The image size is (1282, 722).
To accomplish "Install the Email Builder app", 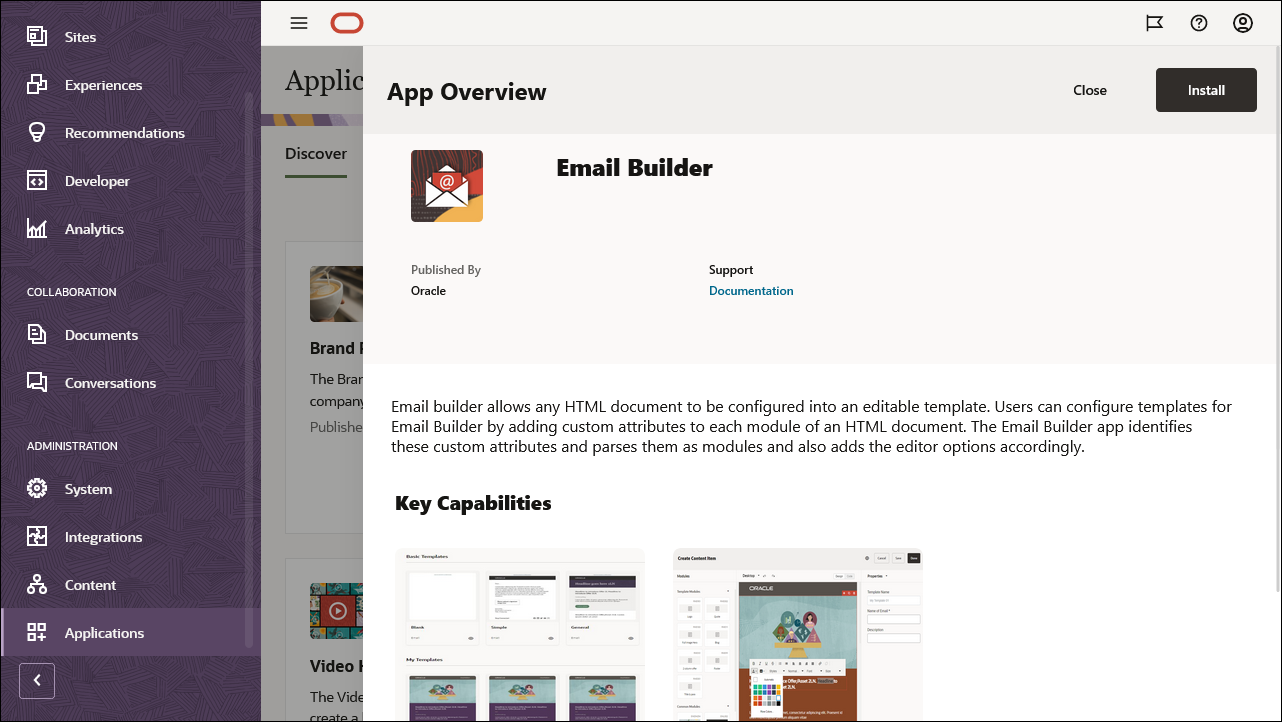I will coord(1206,89).
